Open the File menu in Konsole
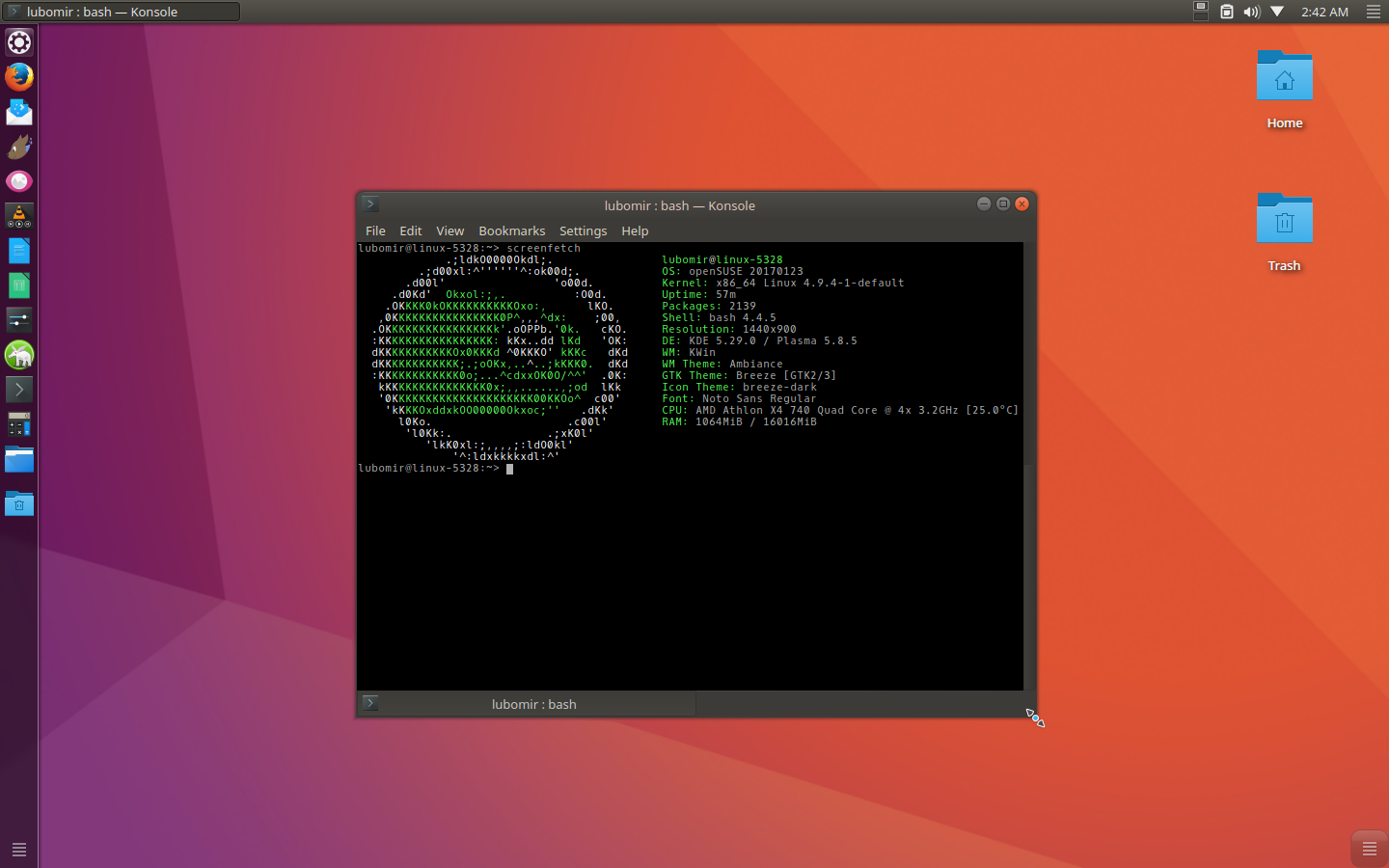 (x=375, y=231)
